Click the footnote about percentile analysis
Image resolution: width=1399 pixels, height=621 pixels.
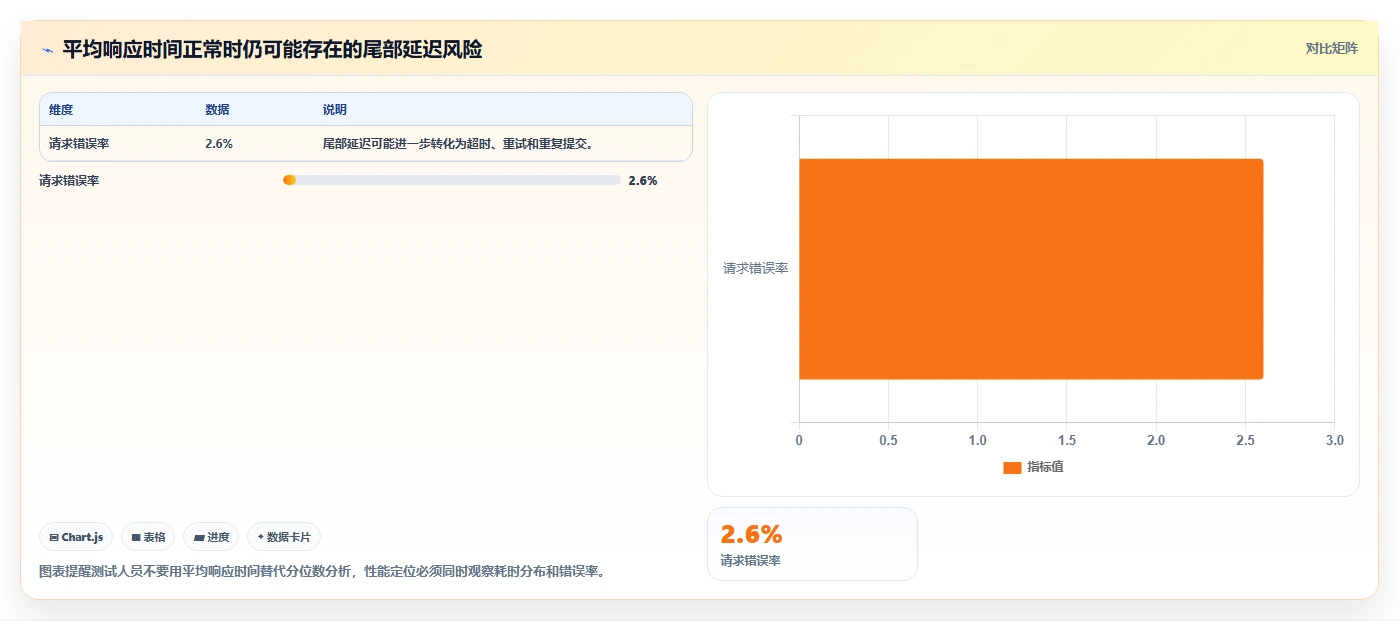tap(322, 572)
